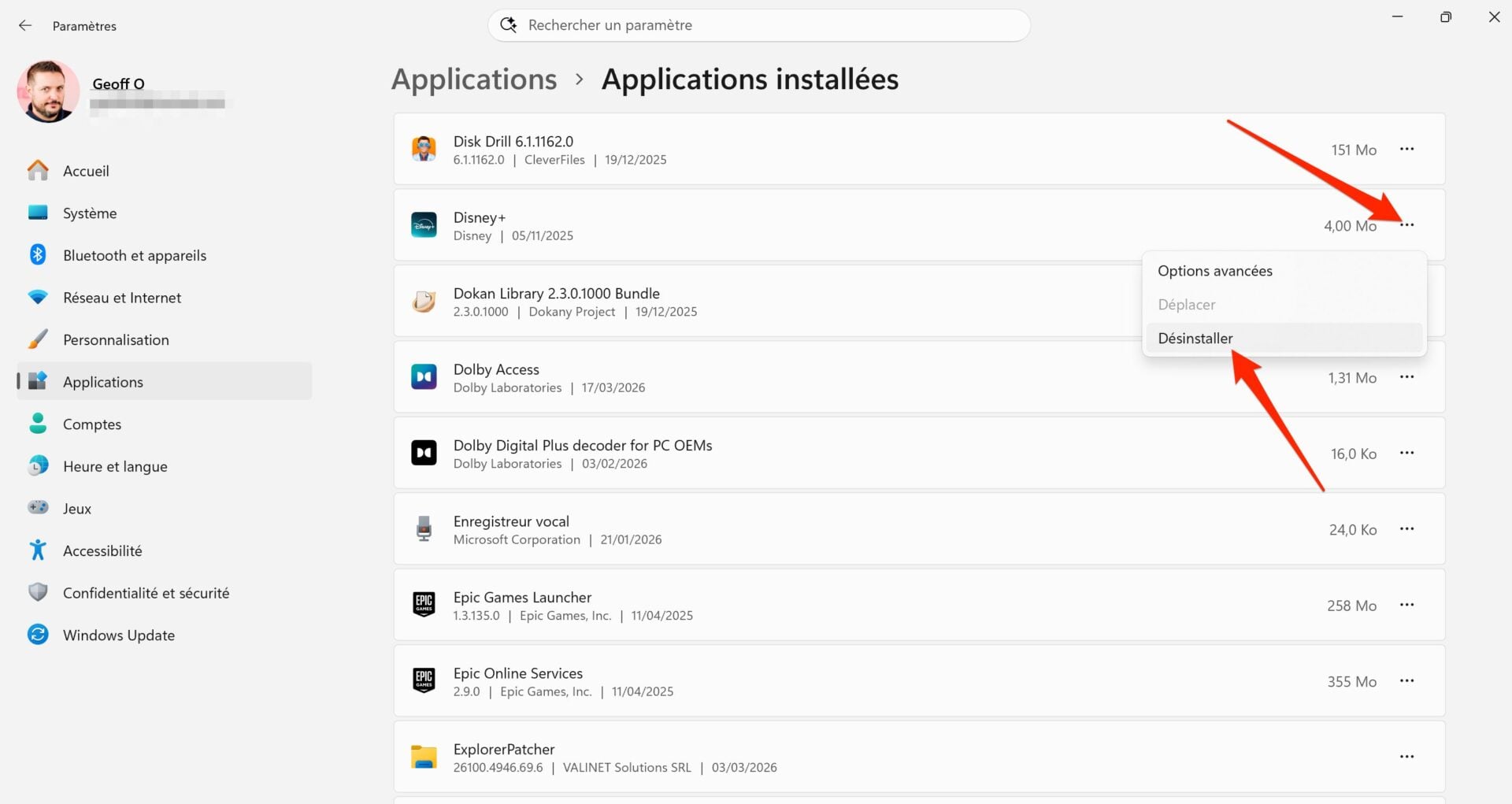Select Bluetooth et appareils in the sidebar

tap(134, 255)
